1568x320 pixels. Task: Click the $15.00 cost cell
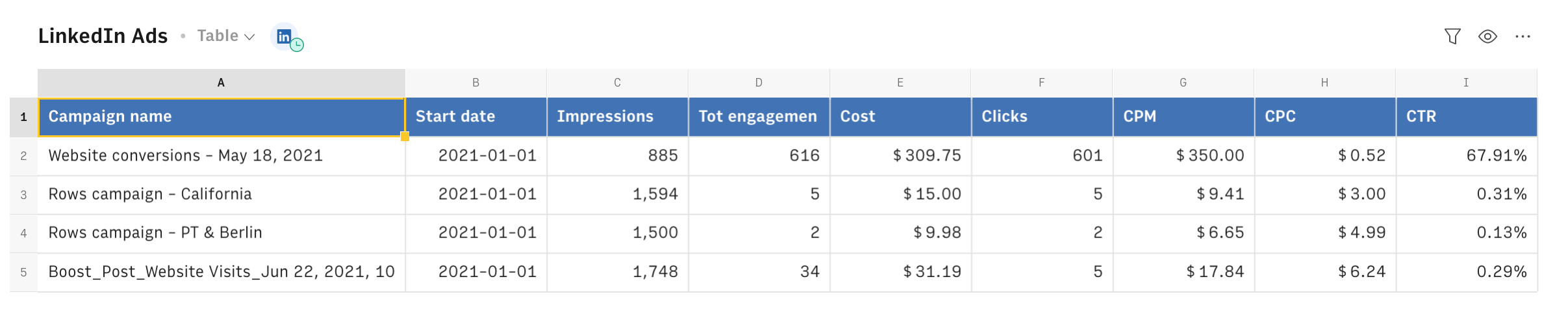pos(901,194)
